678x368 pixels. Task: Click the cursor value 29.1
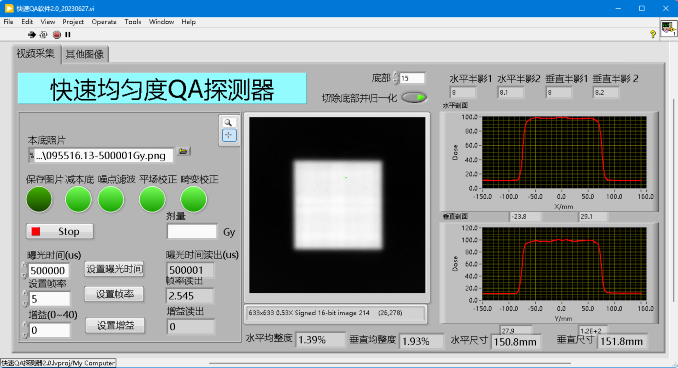click(x=593, y=216)
